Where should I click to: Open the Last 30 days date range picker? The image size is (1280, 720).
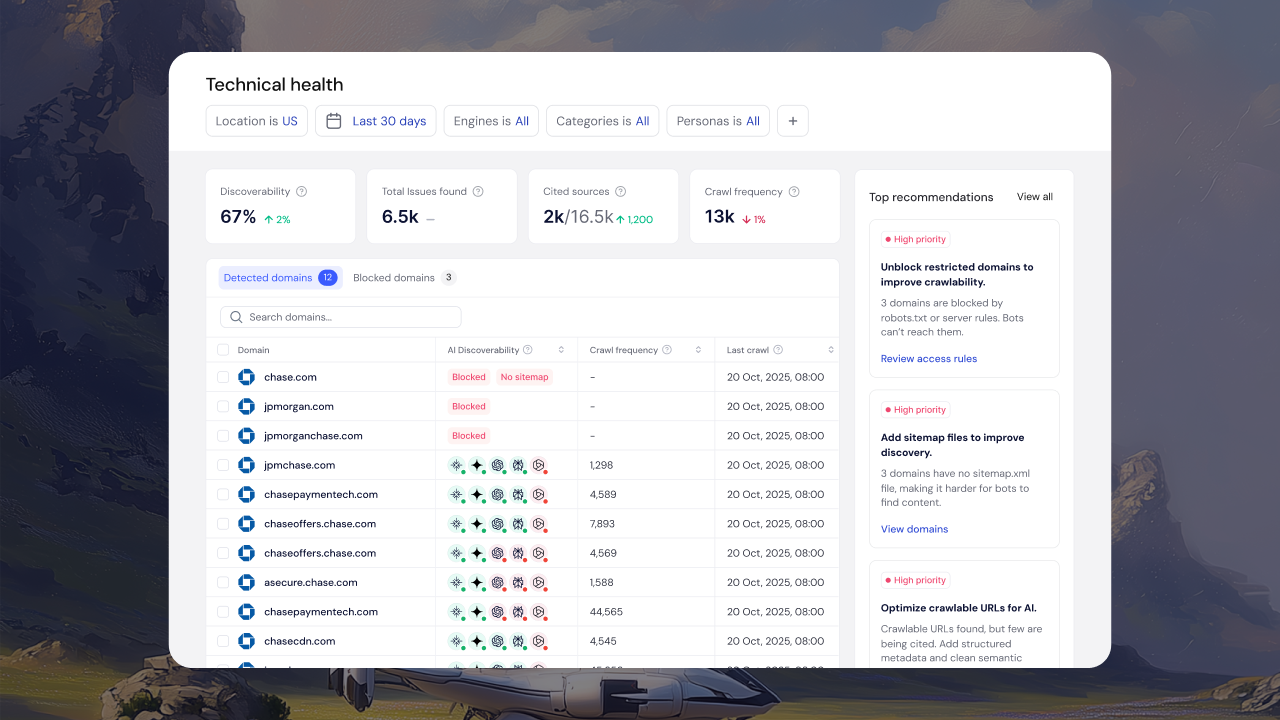pyautogui.click(x=376, y=121)
